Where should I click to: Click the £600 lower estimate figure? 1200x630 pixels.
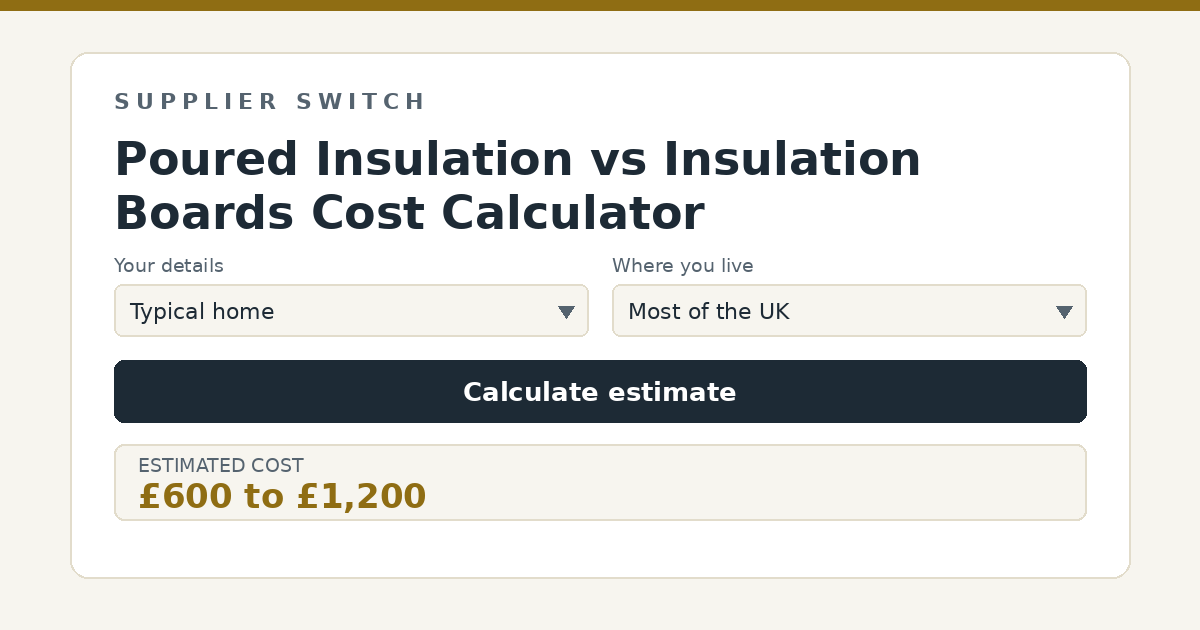(x=184, y=496)
